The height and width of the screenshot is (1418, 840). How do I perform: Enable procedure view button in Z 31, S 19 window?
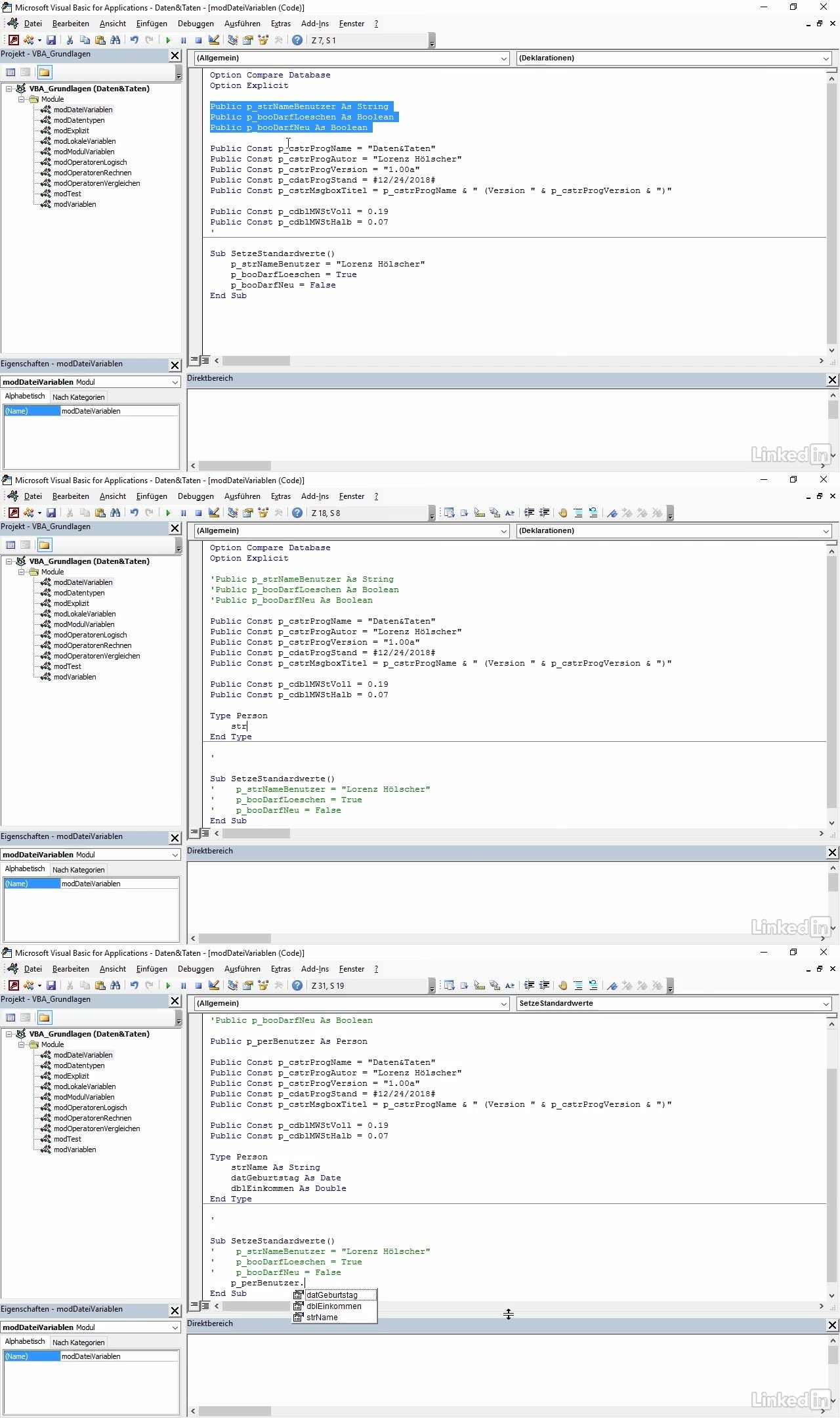coord(194,1306)
